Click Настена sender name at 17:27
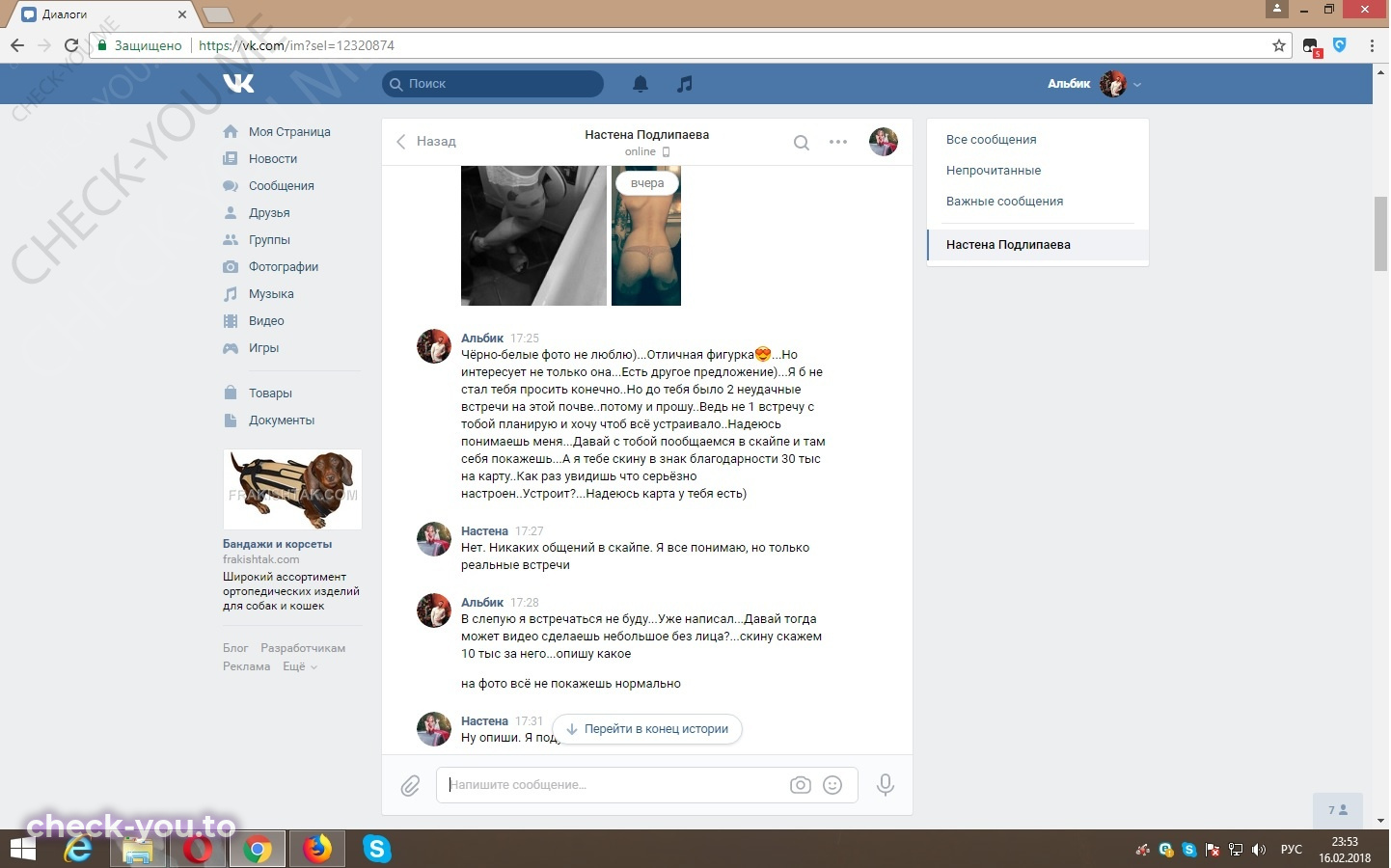Viewport: 1391px width, 868px height. tap(484, 531)
